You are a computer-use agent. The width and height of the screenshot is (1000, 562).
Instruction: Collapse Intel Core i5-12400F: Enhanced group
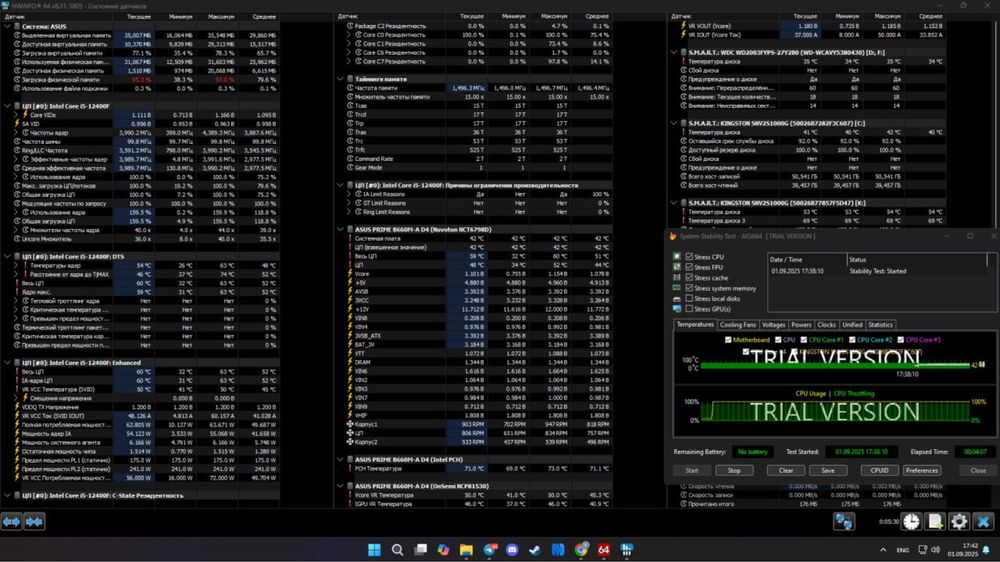coord(8,362)
